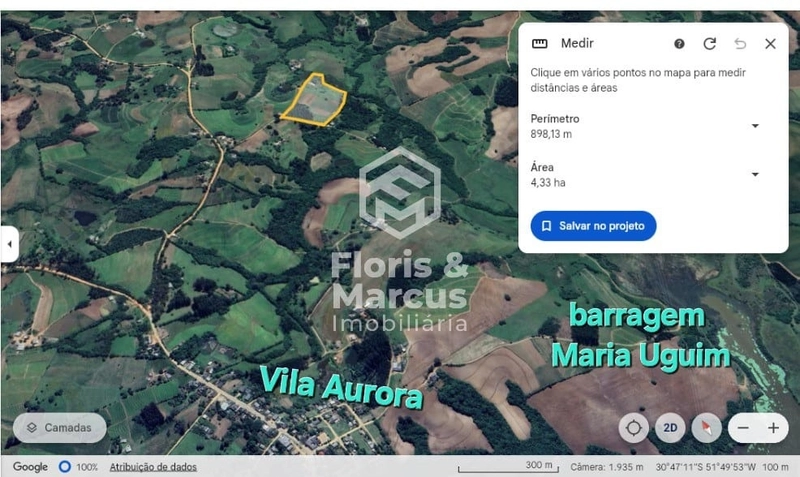800x477 pixels.
Task: Expand the Área units dropdown
Action: point(755,174)
